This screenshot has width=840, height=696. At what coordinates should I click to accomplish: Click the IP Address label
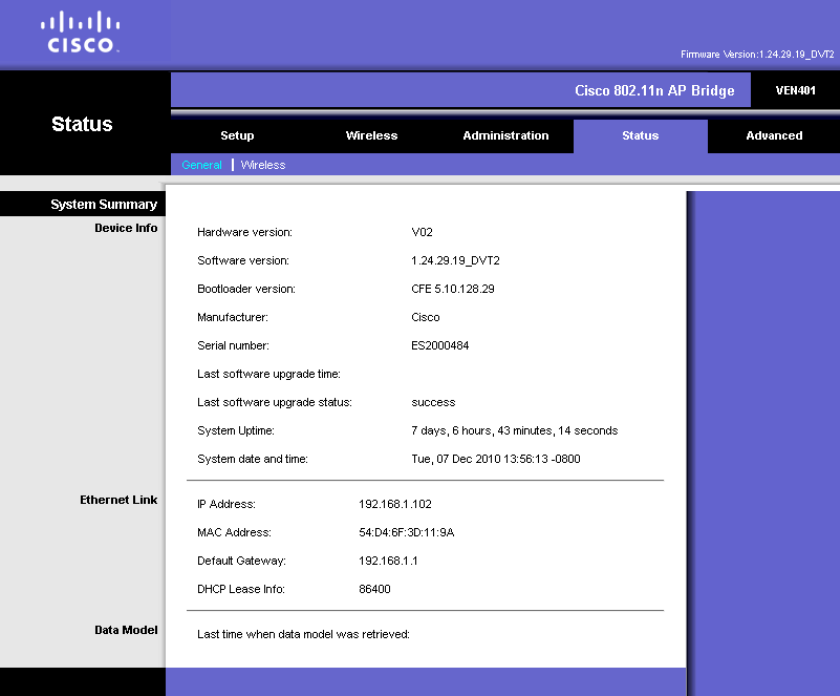(226, 504)
